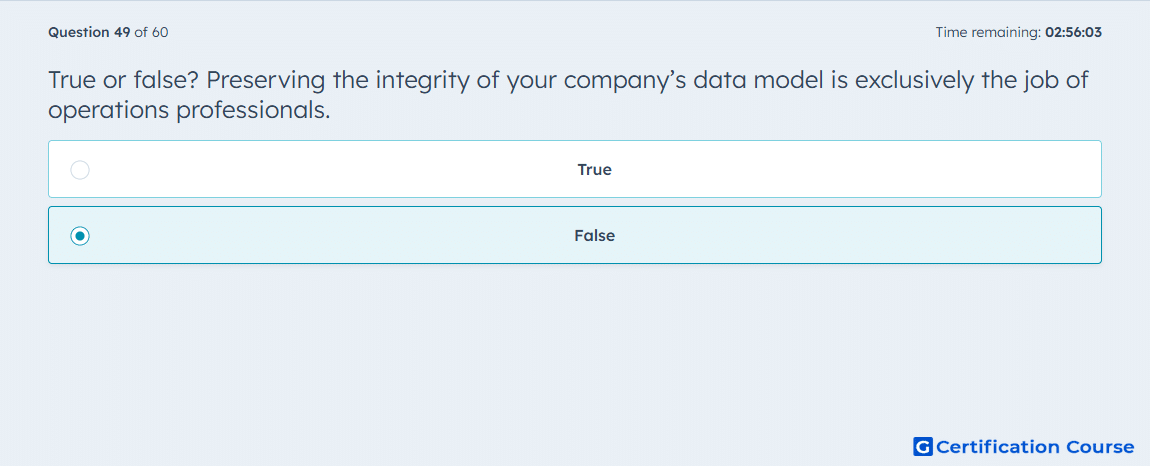Open the Certification Course watermark link
This screenshot has width=1150, height=466.
pyautogui.click(x=1024, y=446)
